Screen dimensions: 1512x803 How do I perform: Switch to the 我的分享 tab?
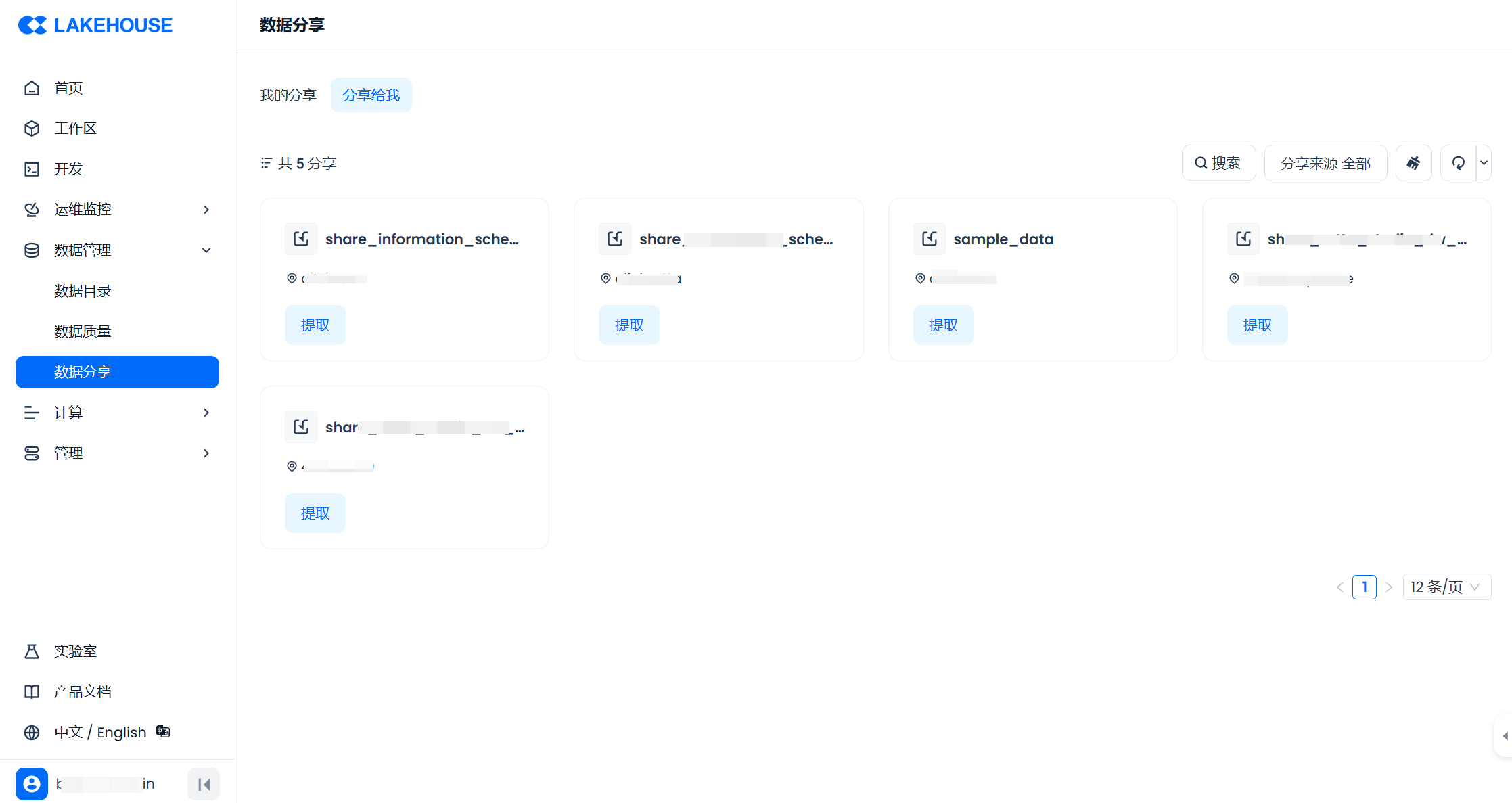(x=288, y=95)
